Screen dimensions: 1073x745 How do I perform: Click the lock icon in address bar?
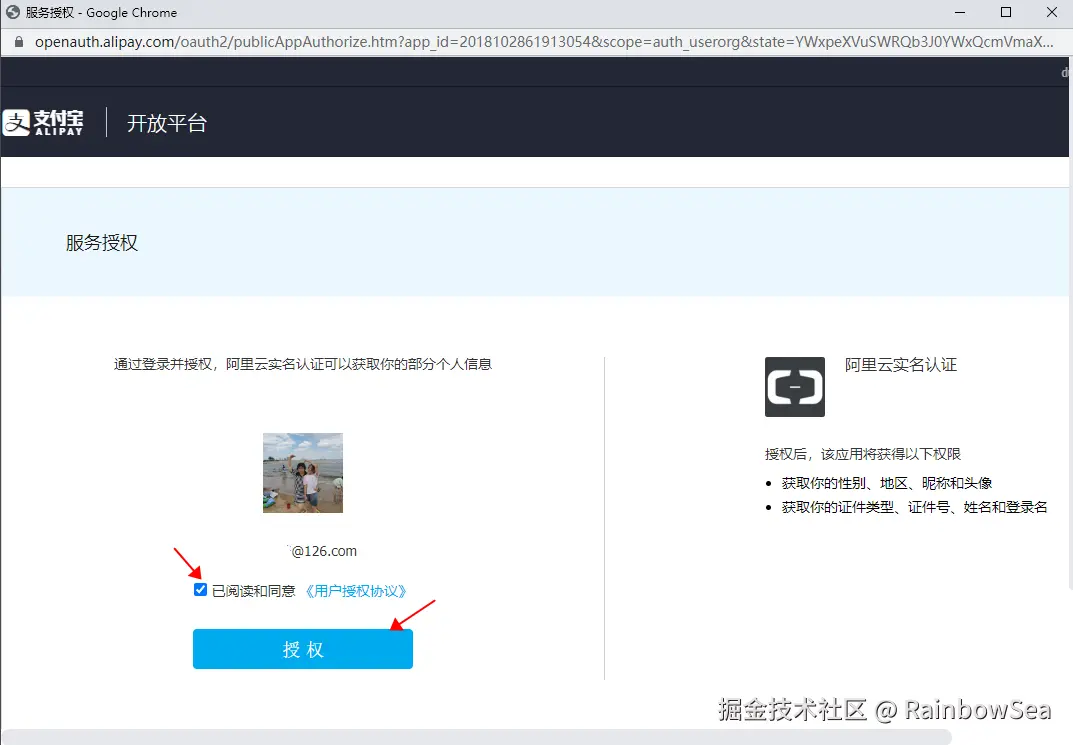[19, 42]
